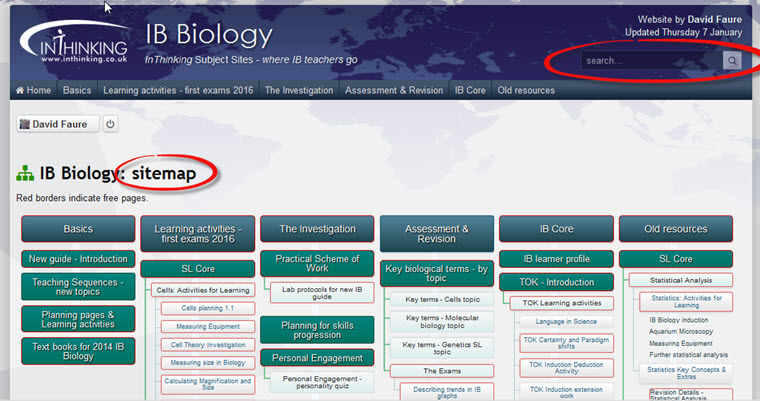This screenshot has width=760, height=401.
Task: Select The Investigation in the navigation bar
Action: (x=299, y=90)
